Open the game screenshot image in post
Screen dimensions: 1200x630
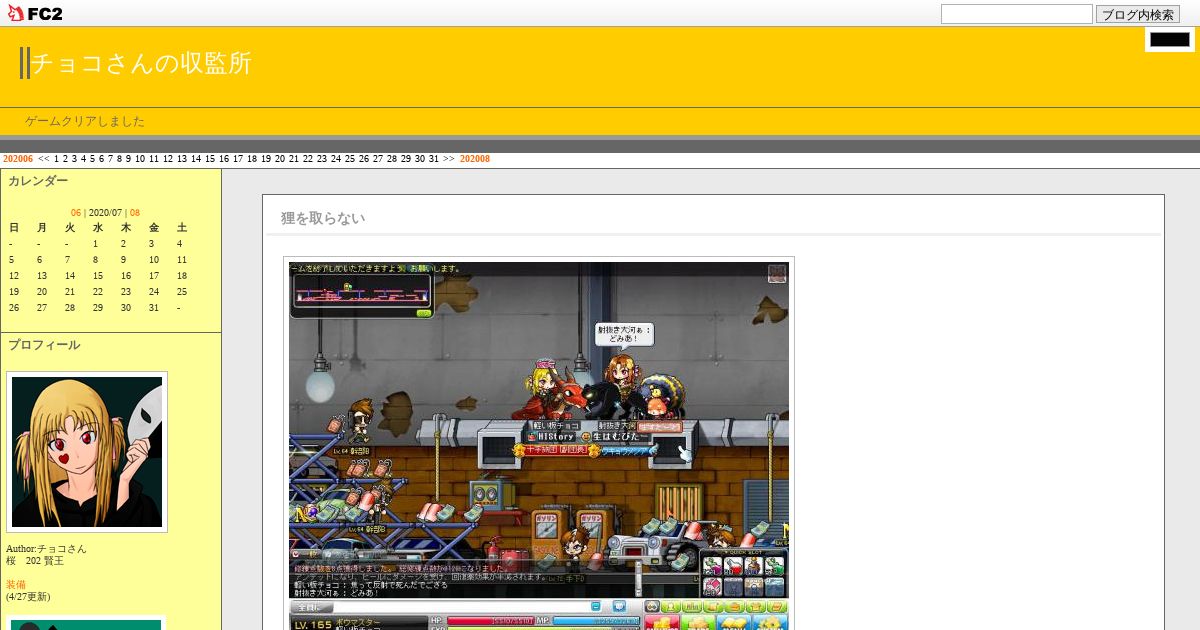click(x=539, y=445)
